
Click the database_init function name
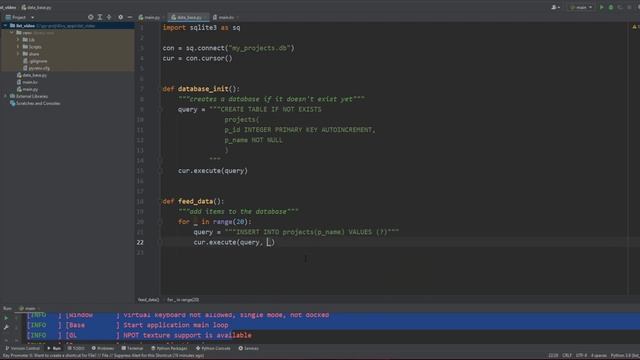(203, 89)
